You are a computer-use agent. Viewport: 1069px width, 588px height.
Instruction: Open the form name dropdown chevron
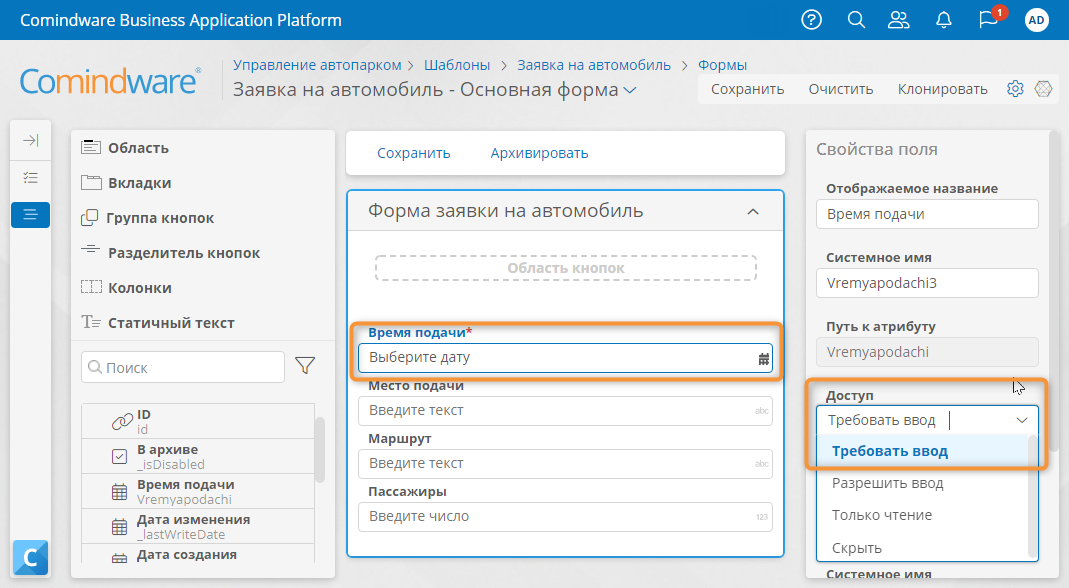(630, 90)
